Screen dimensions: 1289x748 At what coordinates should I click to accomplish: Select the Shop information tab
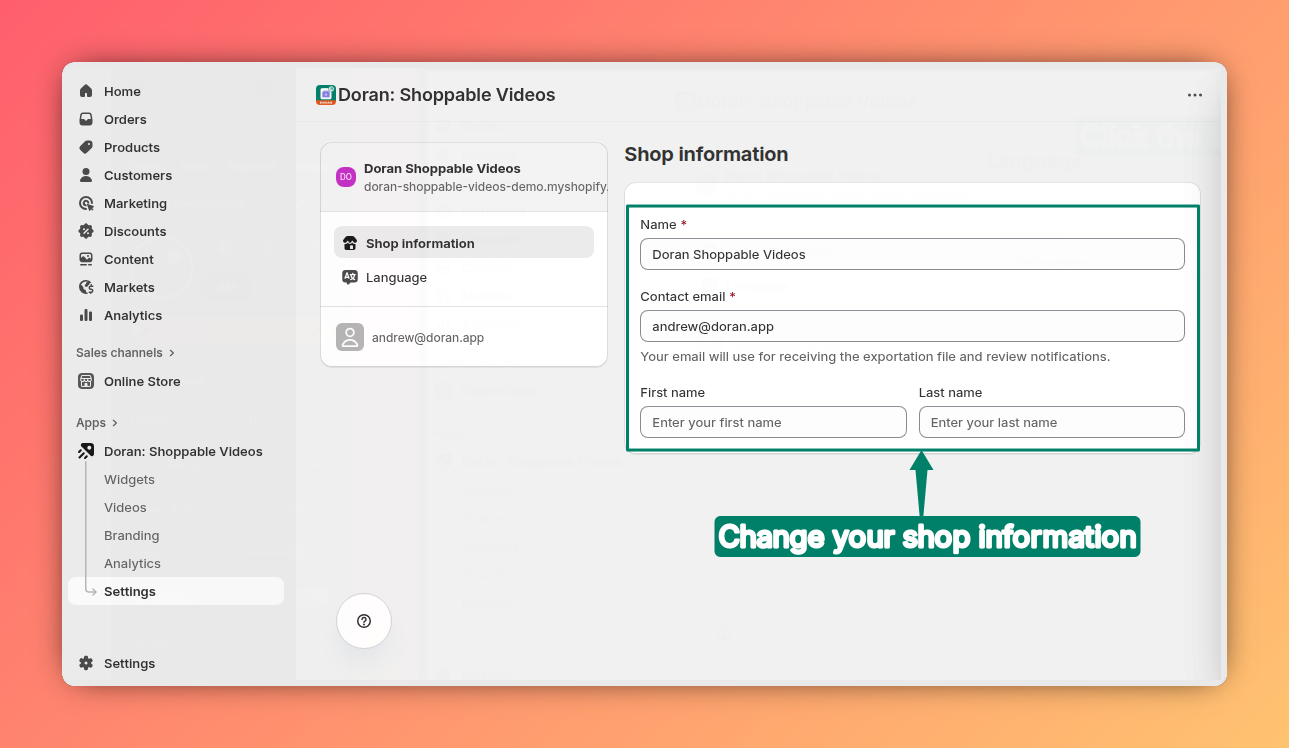click(464, 242)
